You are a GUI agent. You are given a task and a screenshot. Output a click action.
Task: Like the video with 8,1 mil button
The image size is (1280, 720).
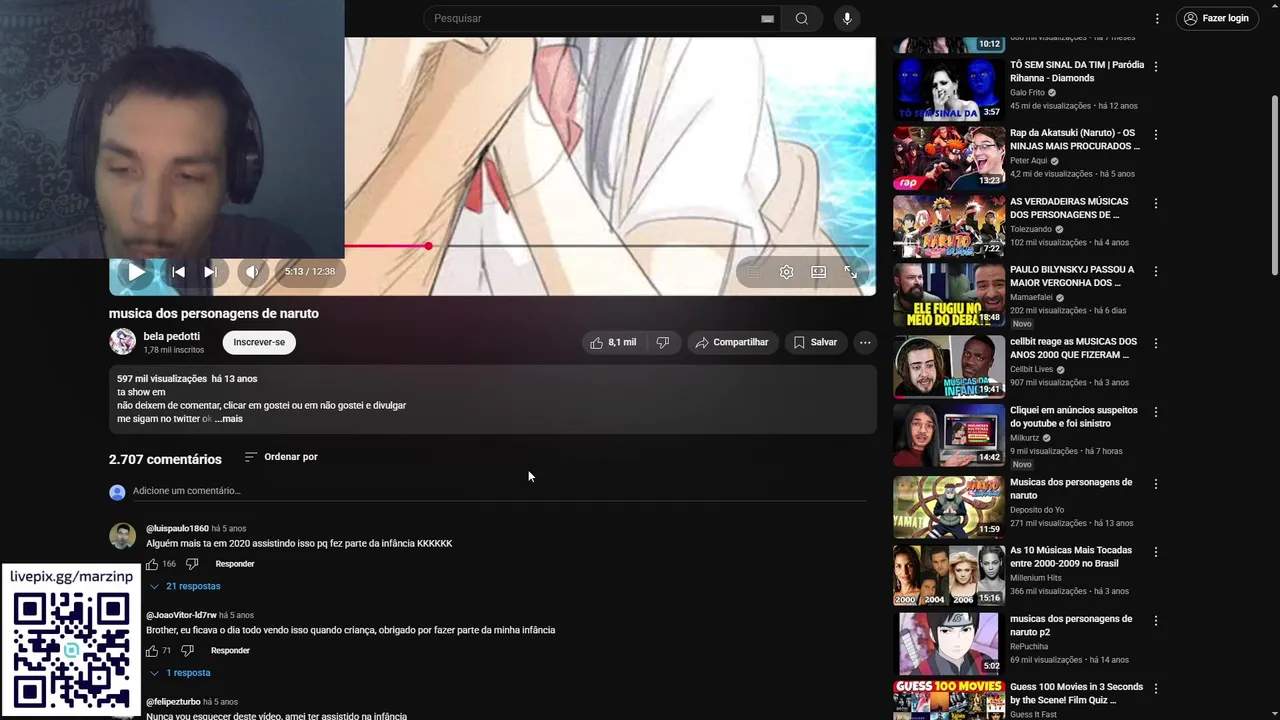[x=613, y=342]
